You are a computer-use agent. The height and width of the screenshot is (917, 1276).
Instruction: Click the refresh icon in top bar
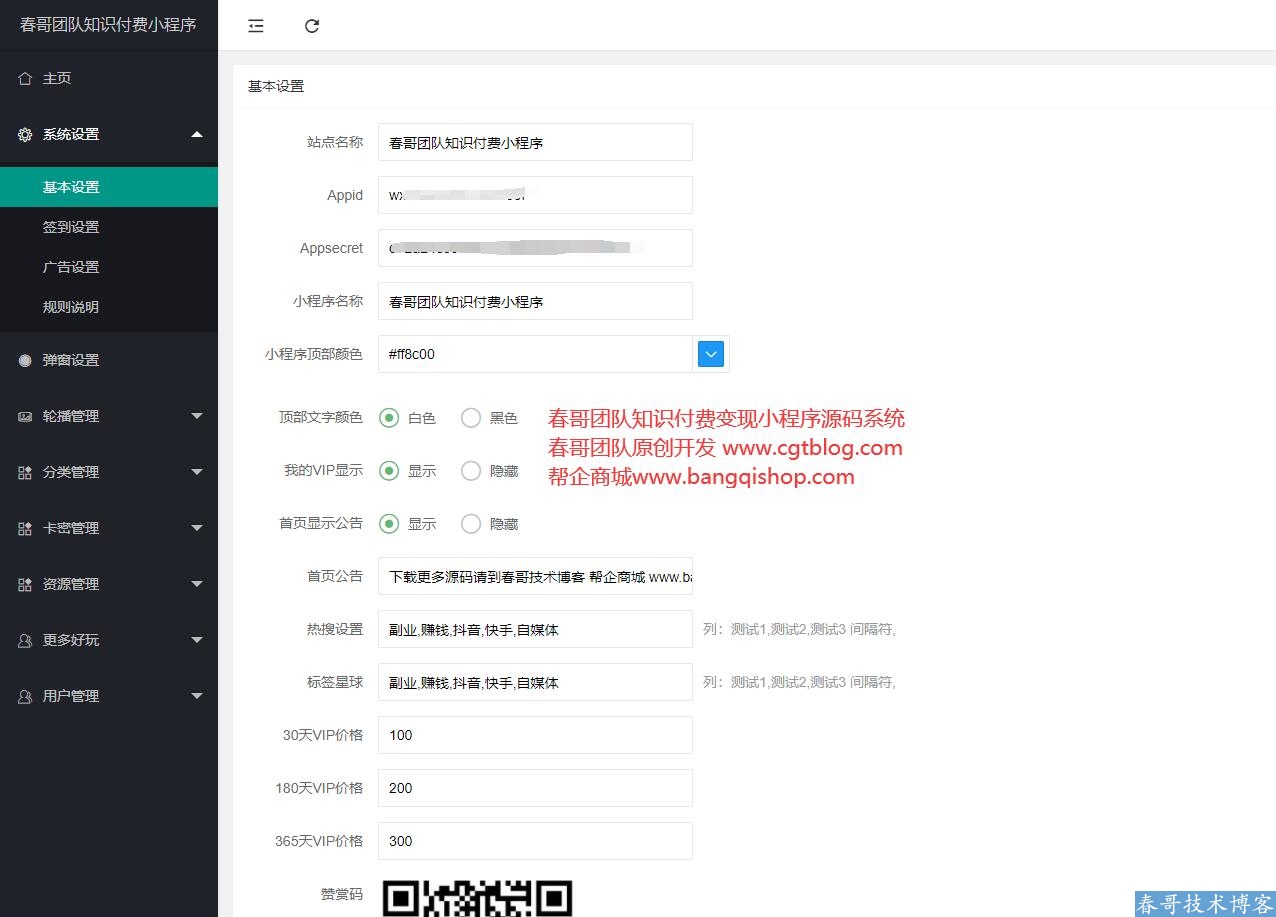pos(312,26)
